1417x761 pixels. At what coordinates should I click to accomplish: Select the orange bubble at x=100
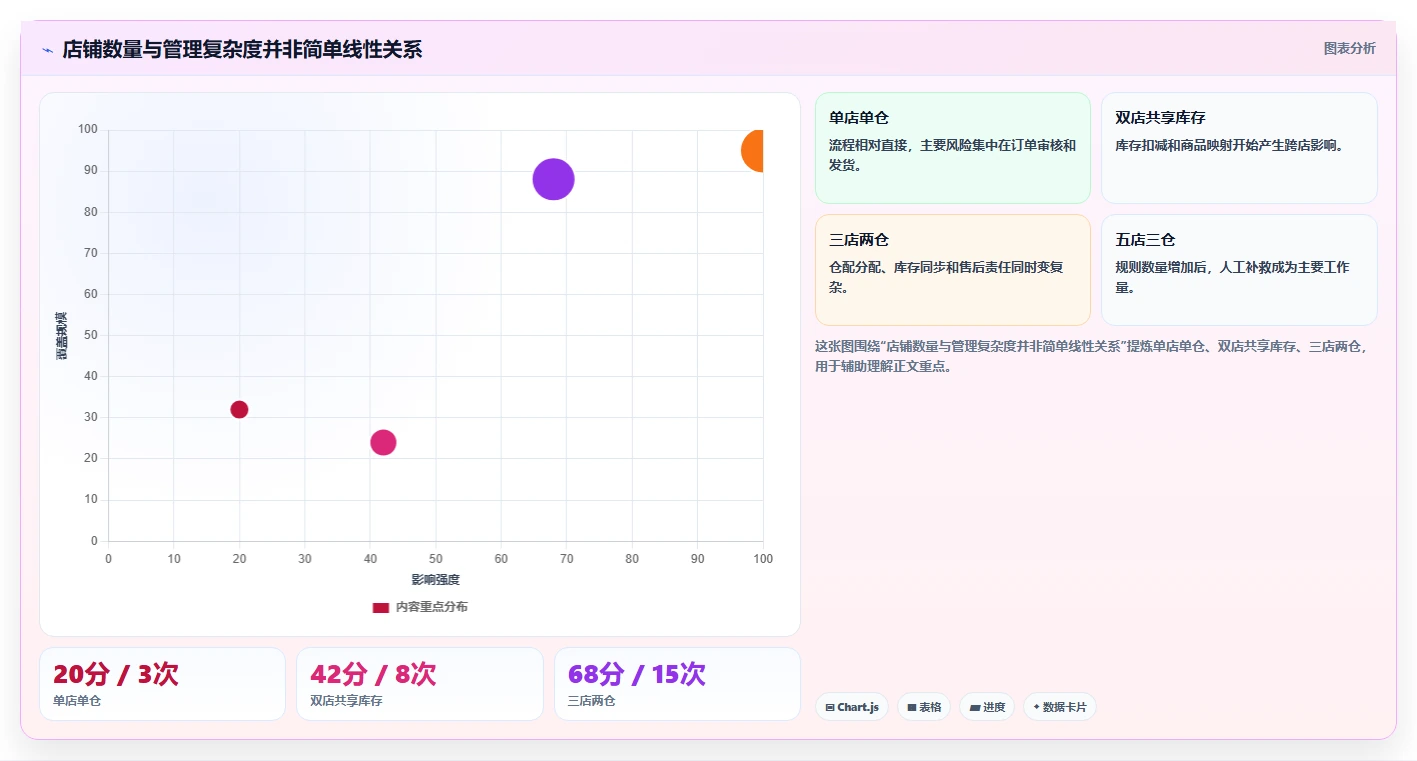pyautogui.click(x=754, y=150)
